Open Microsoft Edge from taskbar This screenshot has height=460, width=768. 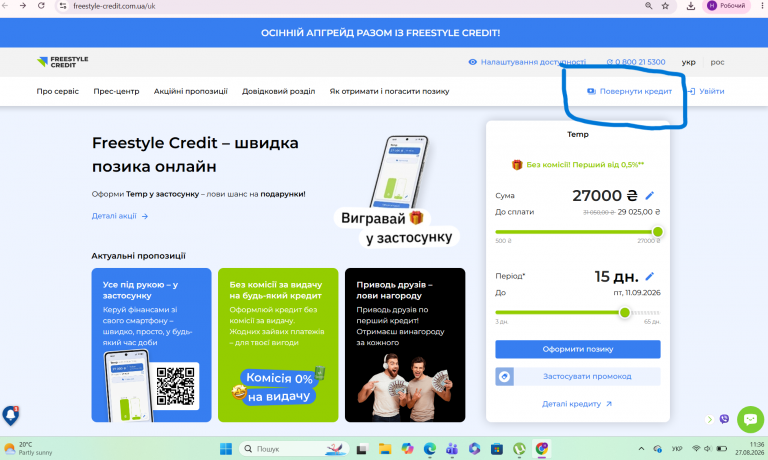point(430,449)
